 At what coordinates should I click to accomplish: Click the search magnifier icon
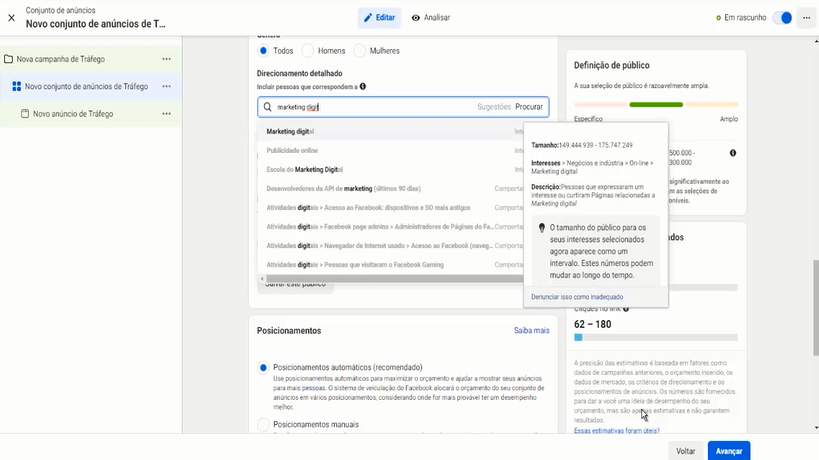click(x=267, y=107)
